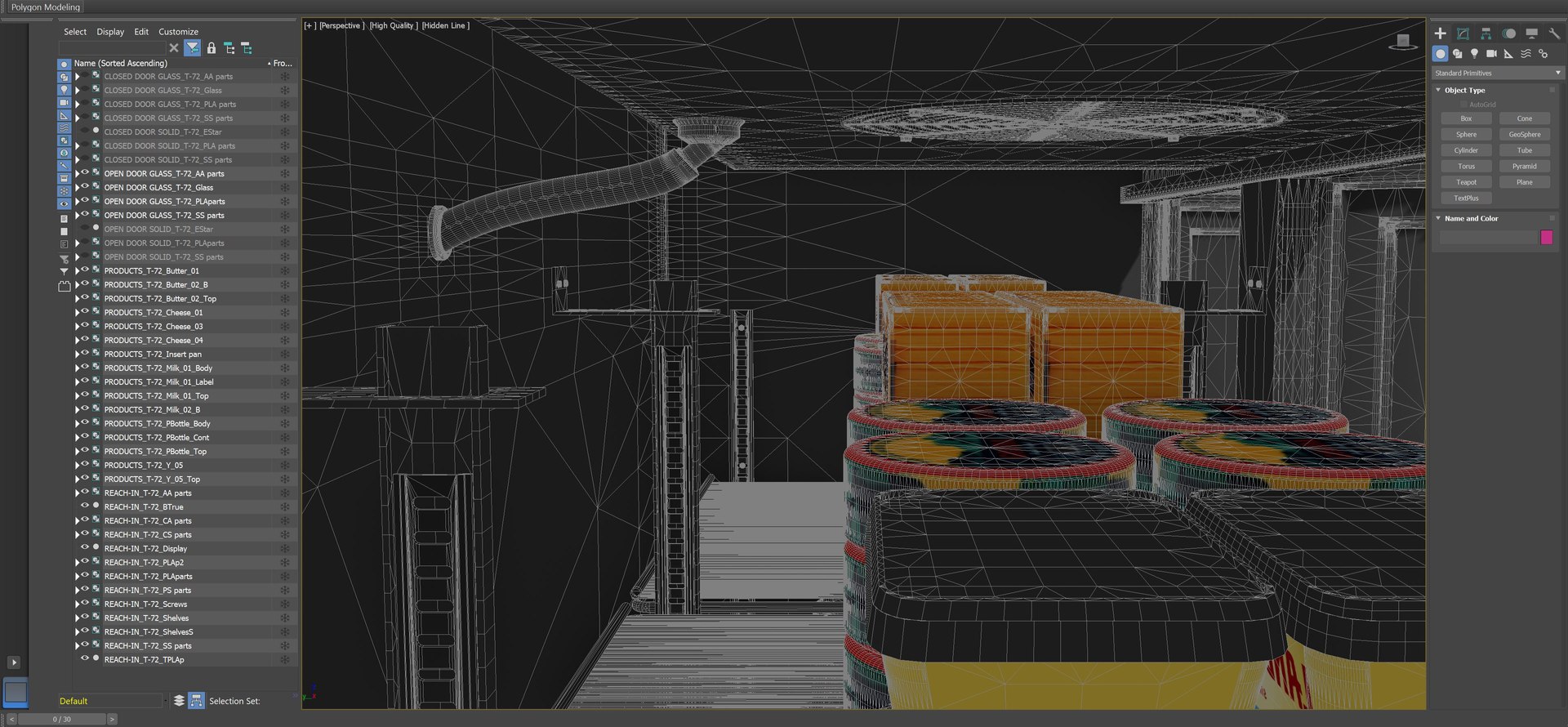Open the [High Quality] viewport label menu

[x=394, y=25]
